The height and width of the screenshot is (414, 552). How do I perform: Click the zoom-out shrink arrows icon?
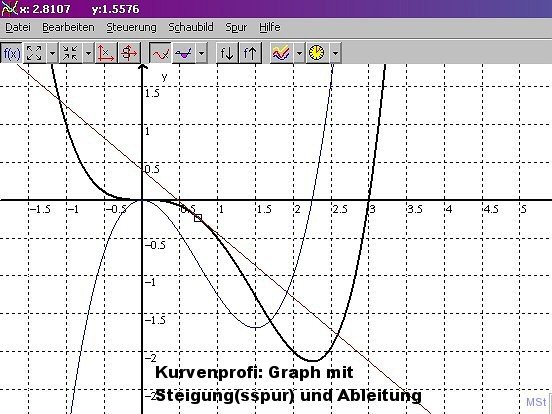(70, 53)
